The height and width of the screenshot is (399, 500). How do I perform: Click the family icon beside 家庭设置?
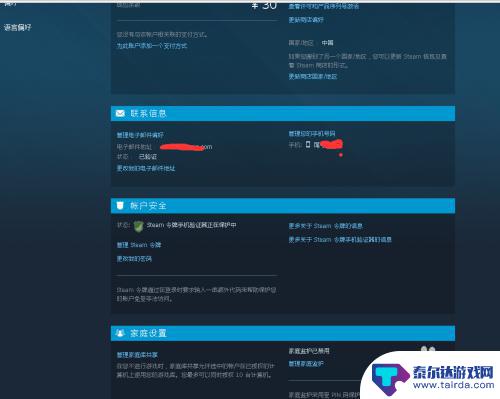(120, 333)
